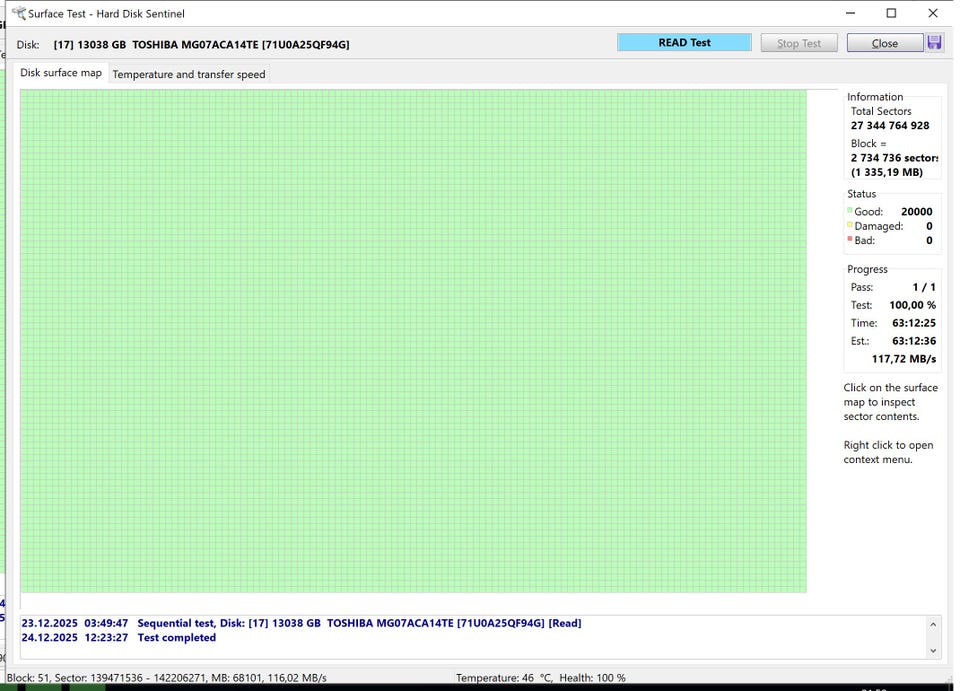Click the Hard Disk Sentinel title bar icon
The width and height of the screenshot is (960, 691).
18,13
